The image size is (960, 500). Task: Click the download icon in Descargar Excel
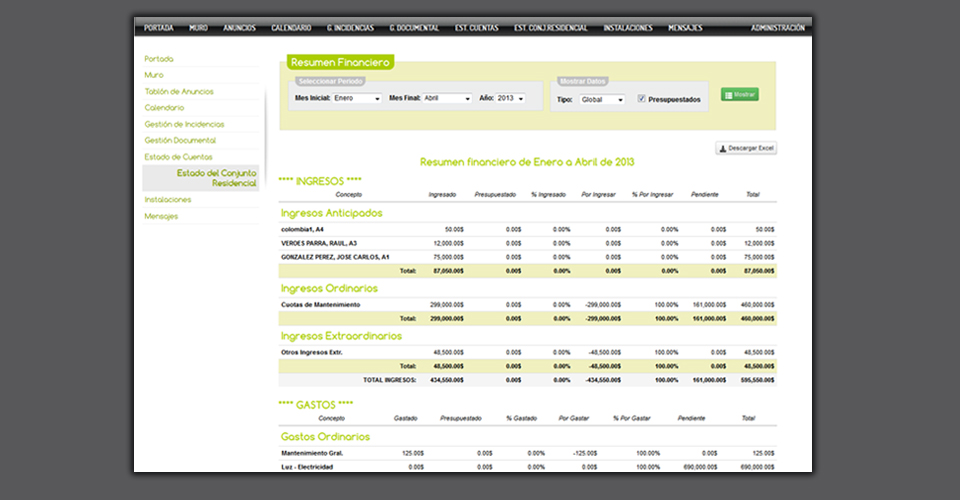tap(722, 149)
